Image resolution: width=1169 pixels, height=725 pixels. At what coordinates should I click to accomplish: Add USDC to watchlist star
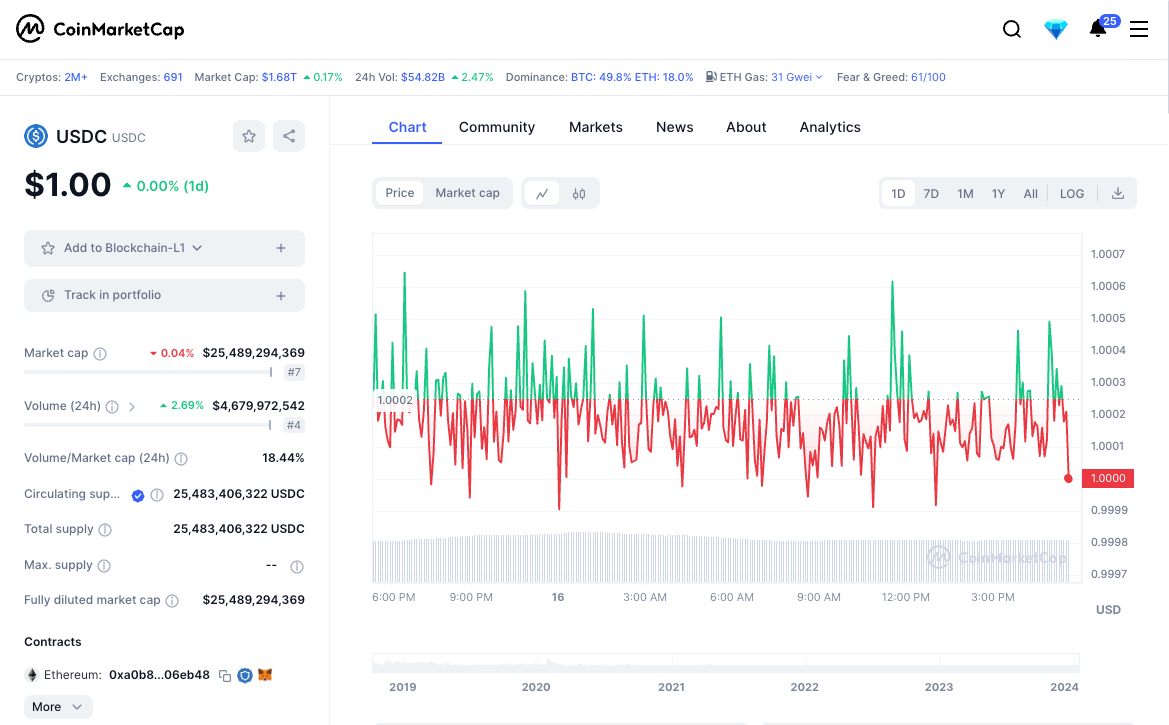point(249,136)
